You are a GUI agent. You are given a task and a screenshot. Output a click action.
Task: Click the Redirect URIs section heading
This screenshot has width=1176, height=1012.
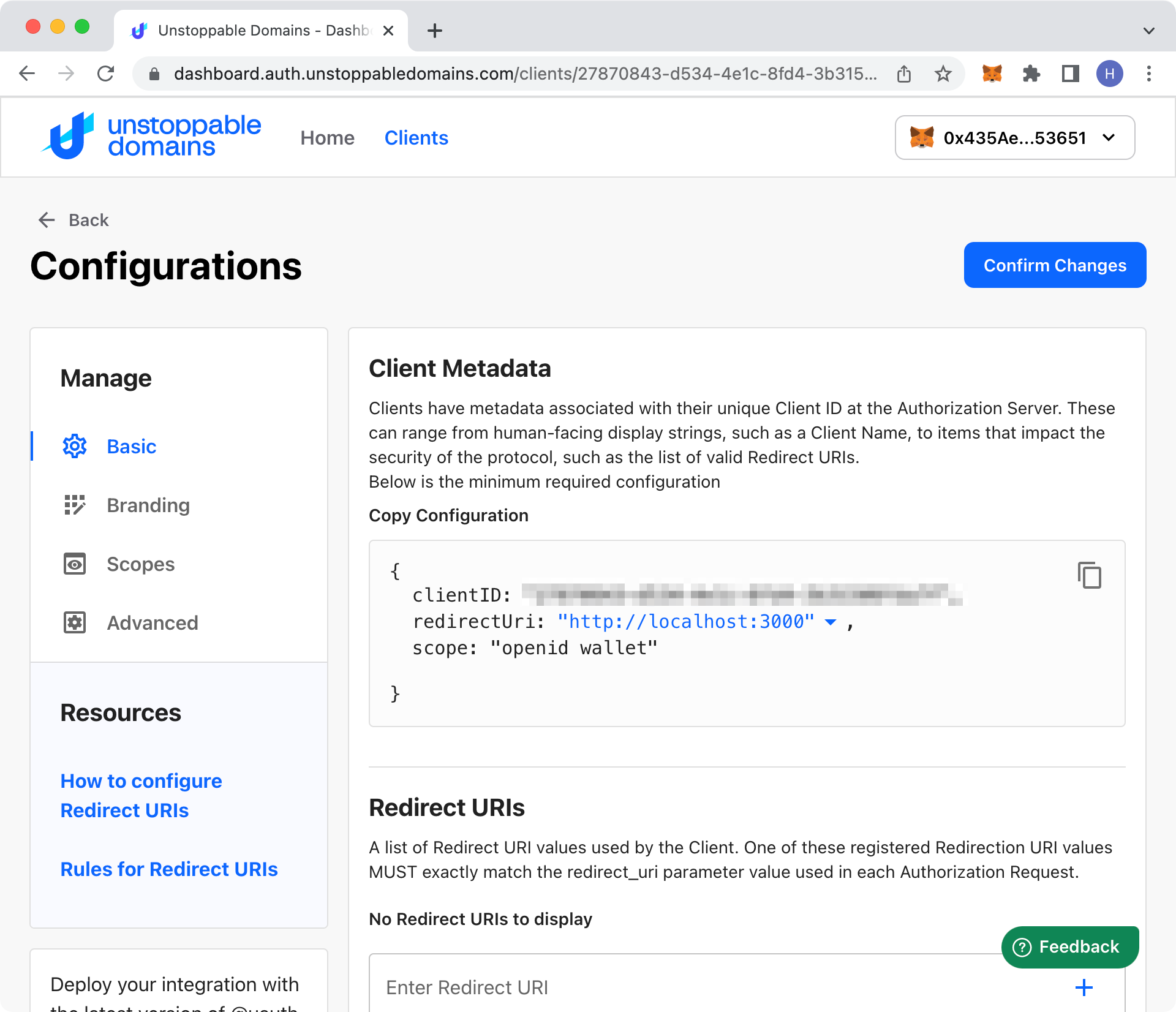(x=447, y=807)
